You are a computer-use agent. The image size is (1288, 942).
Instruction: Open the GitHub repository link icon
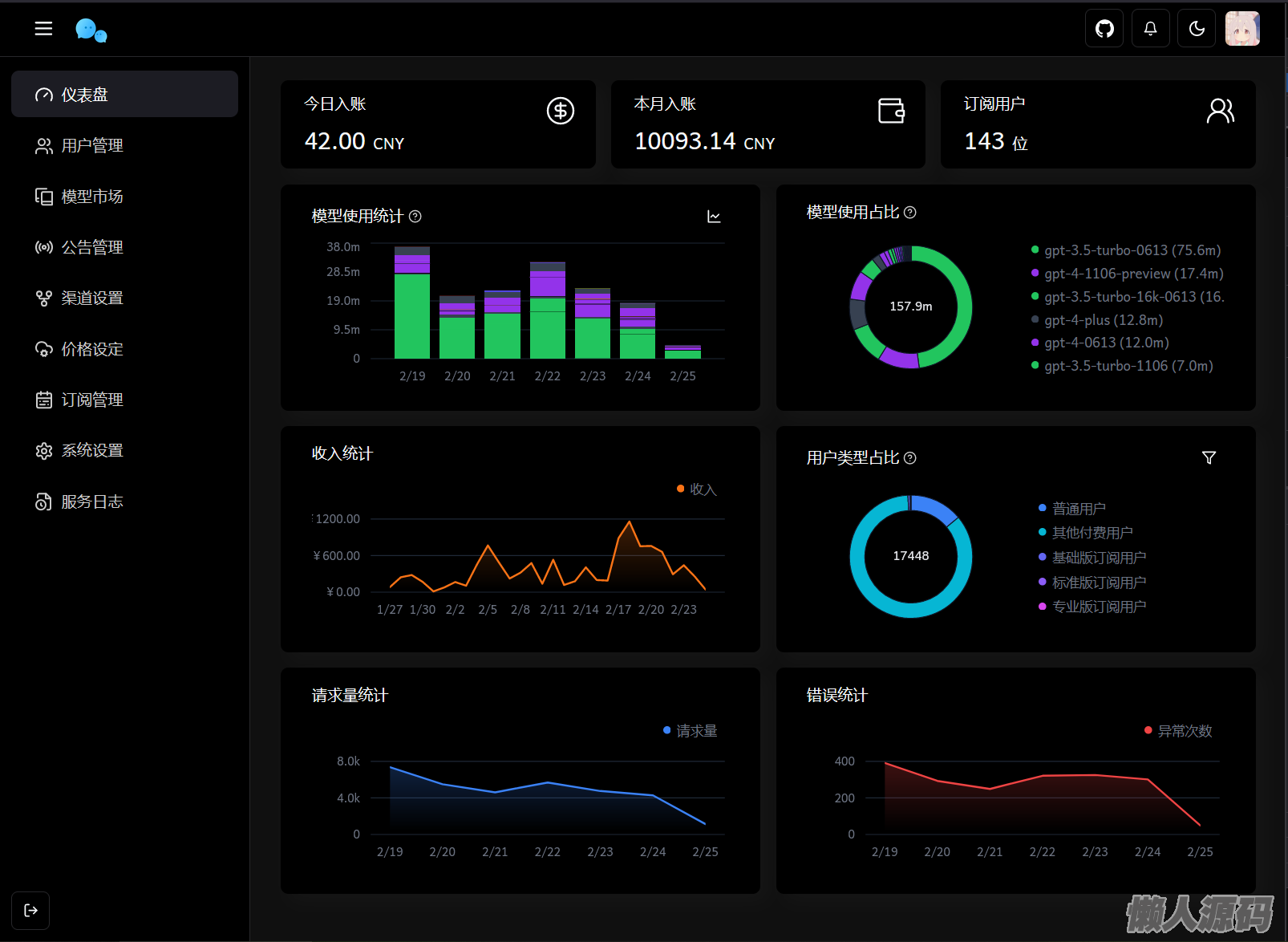tap(1104, 29)
